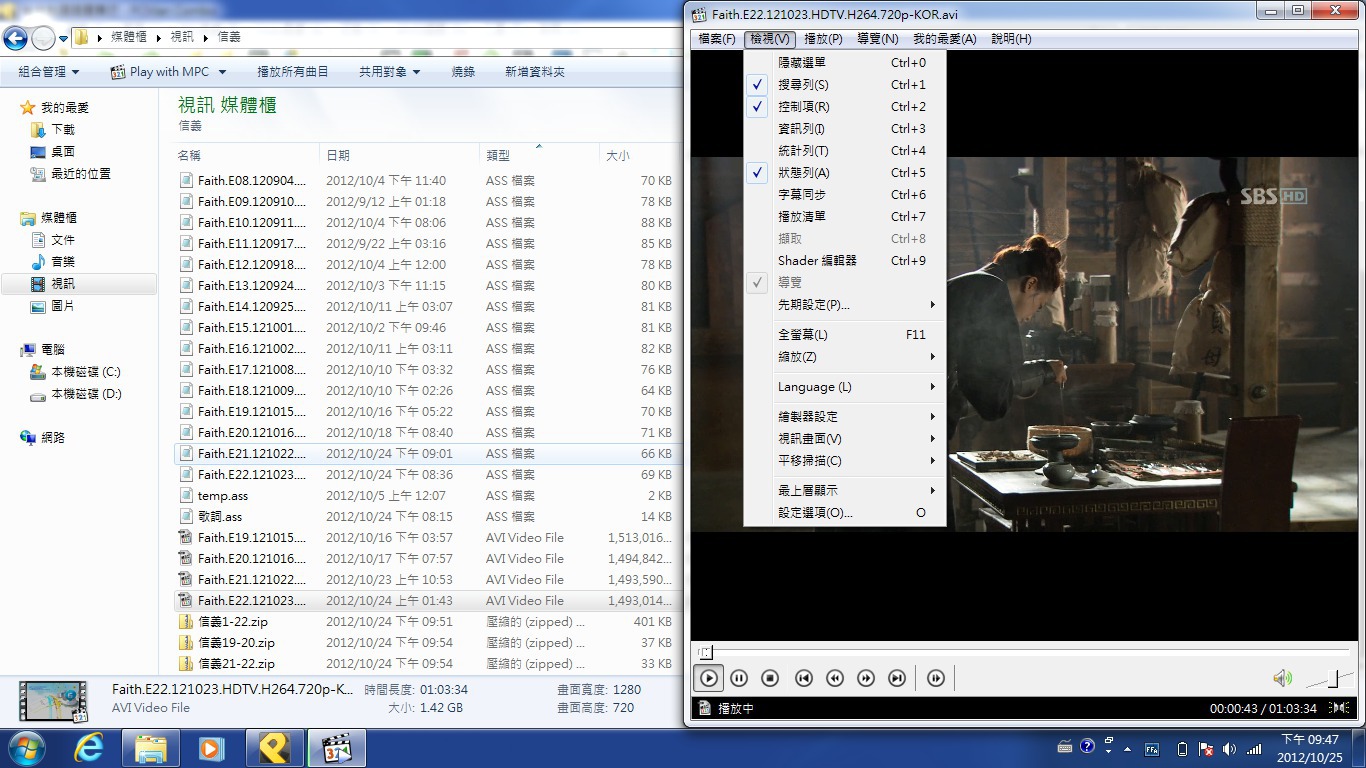The image size is (1366, 768).
Task: Expand the 視訊畫面(V) submenu
Action: click(x=845, y=439)
